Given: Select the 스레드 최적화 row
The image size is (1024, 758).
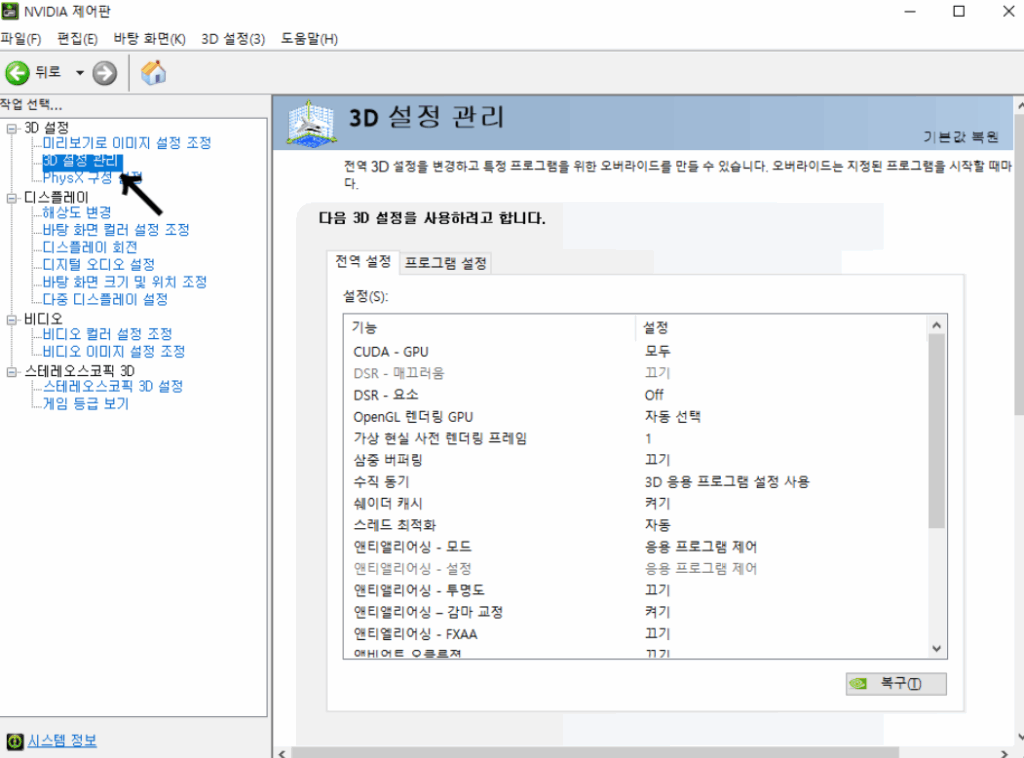Looking at the screenshot, I should coord(635,525).
